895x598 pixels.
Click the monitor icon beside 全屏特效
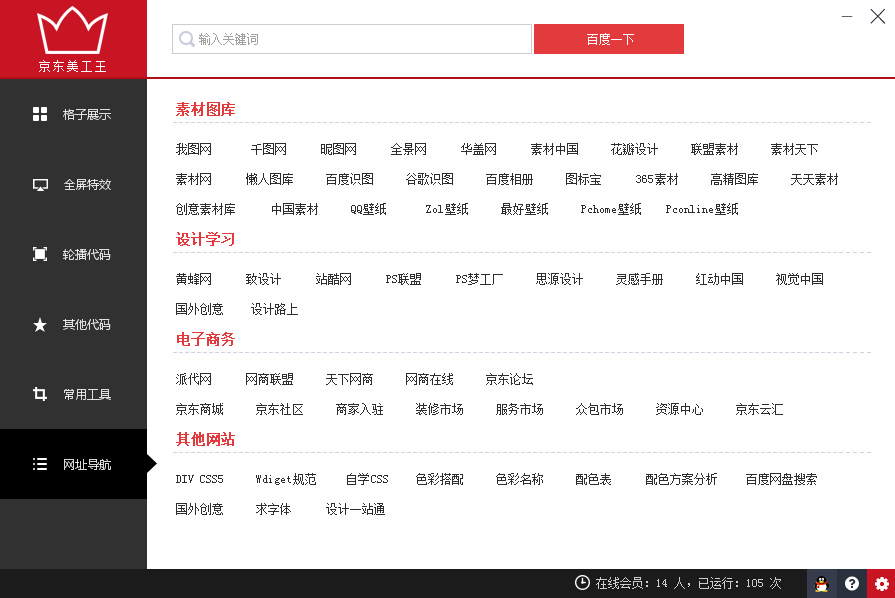click(40, 185)
